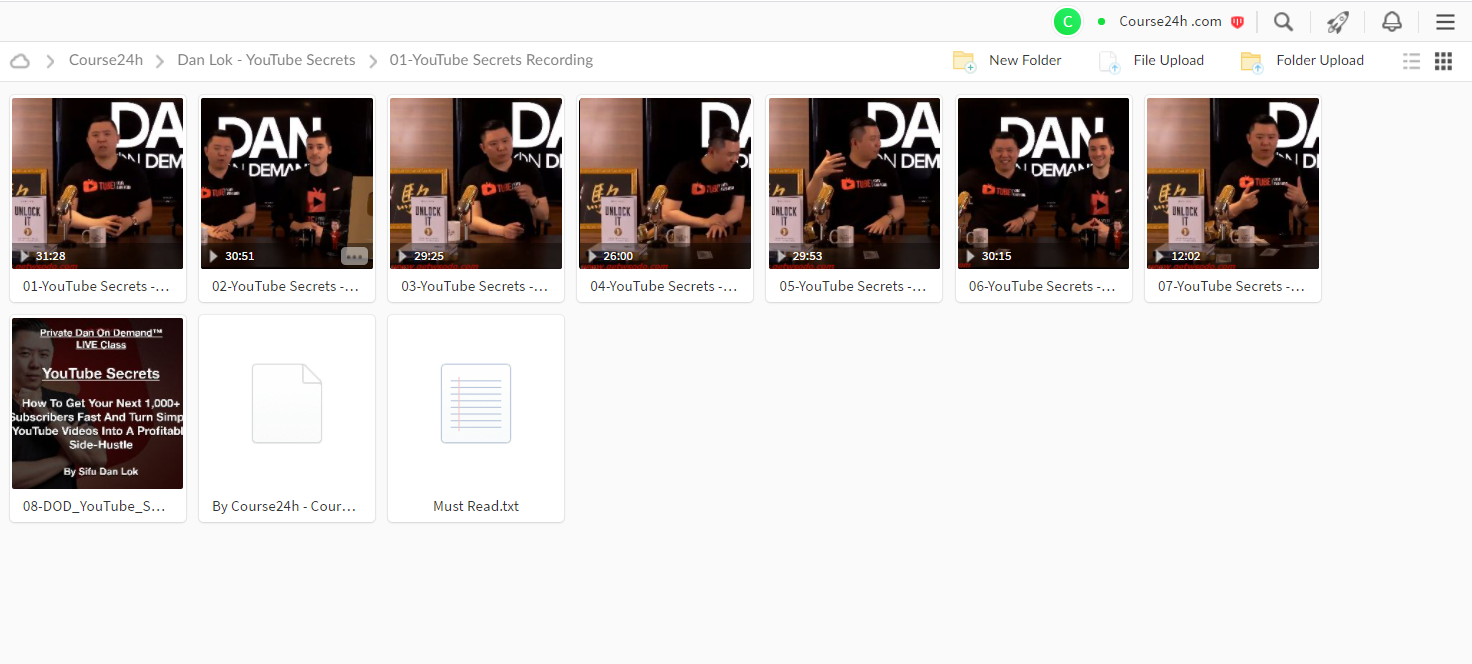Open the options dots on video 02
1472x664 pixels.
pos(354,256)
